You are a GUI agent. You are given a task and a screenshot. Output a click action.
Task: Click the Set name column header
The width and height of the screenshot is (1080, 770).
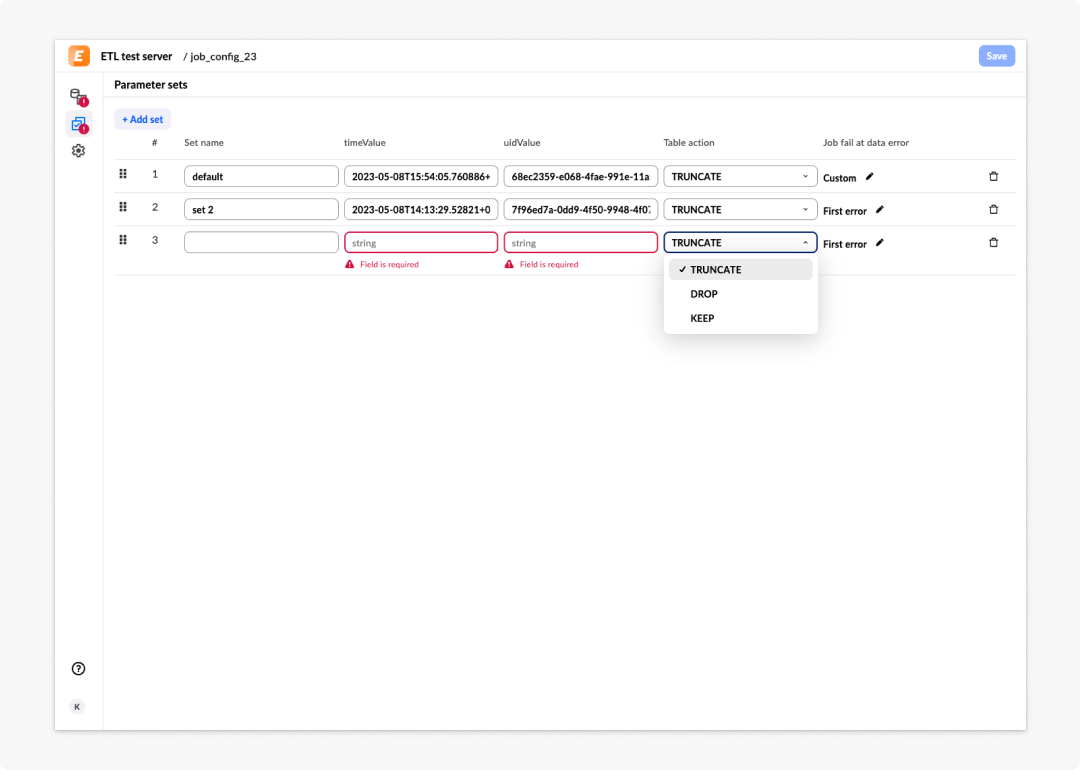click(x=204, y=143)
